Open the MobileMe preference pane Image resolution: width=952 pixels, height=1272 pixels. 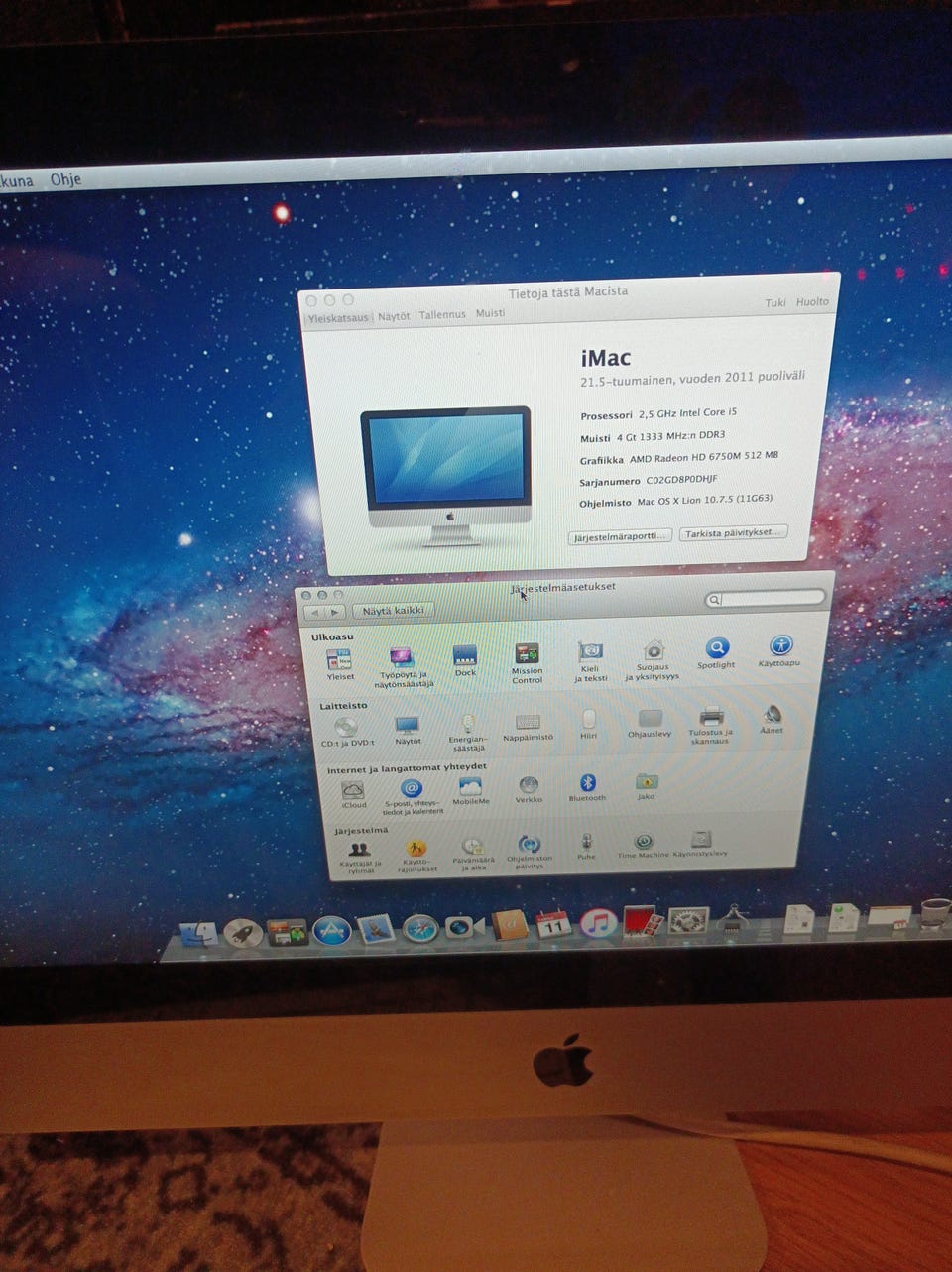[x=470, y=791]
